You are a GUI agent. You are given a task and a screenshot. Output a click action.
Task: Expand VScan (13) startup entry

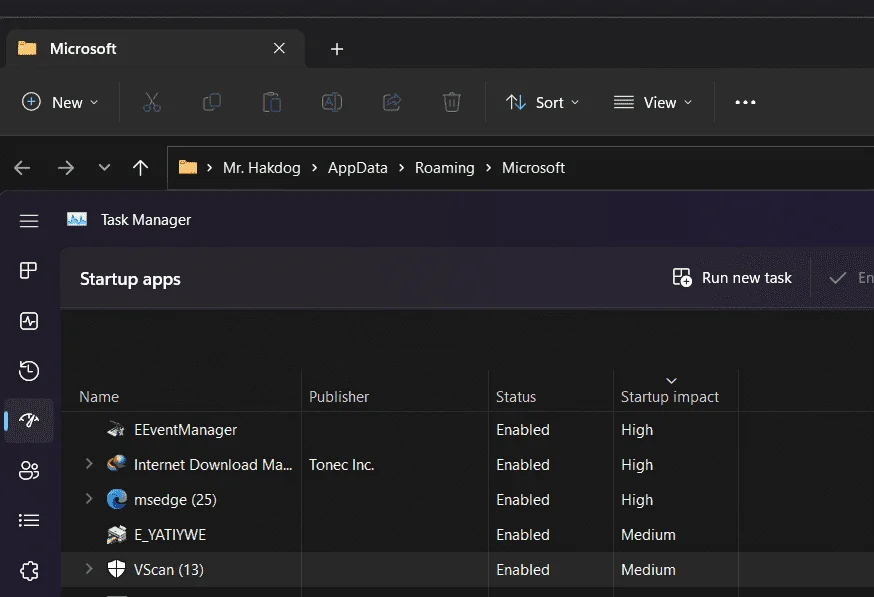[89, 569]
